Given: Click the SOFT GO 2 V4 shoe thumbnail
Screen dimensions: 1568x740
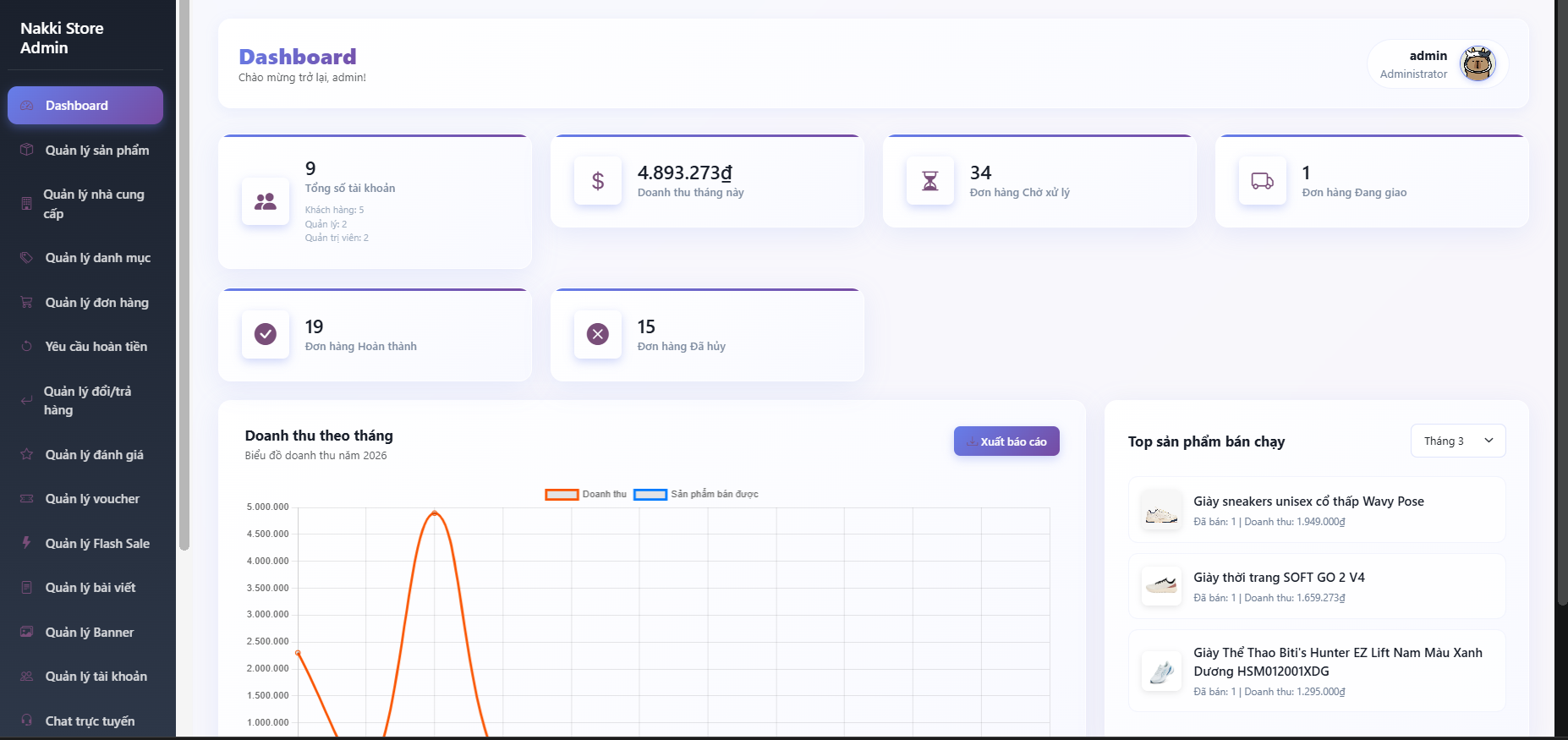Looking at the screenshot, I should (x=1161, y=586).
